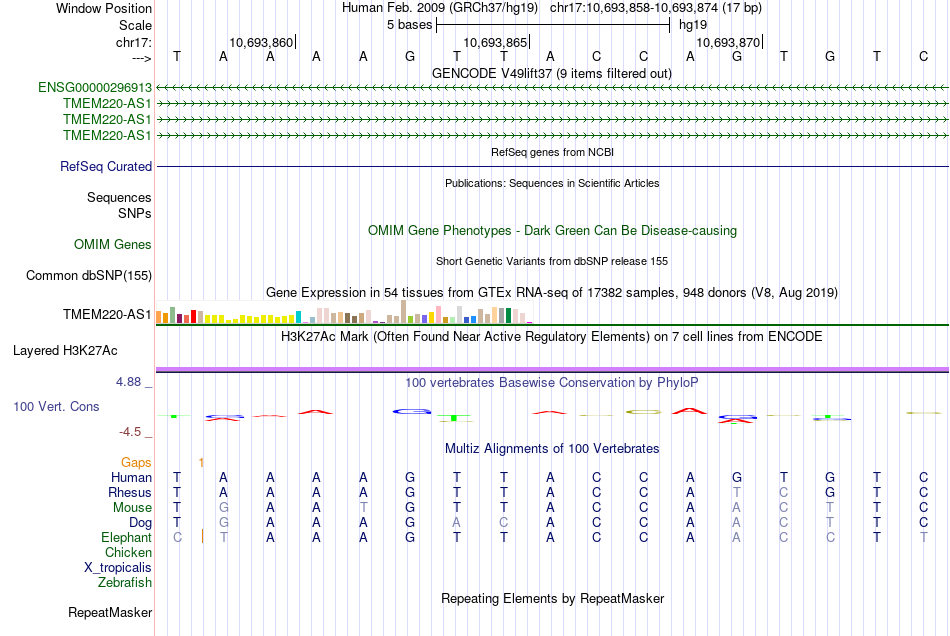Click the blue RefSeq Curated intron line
Image resolution: width=950 pixels, height=636 pixels.
tap(552, 167)
